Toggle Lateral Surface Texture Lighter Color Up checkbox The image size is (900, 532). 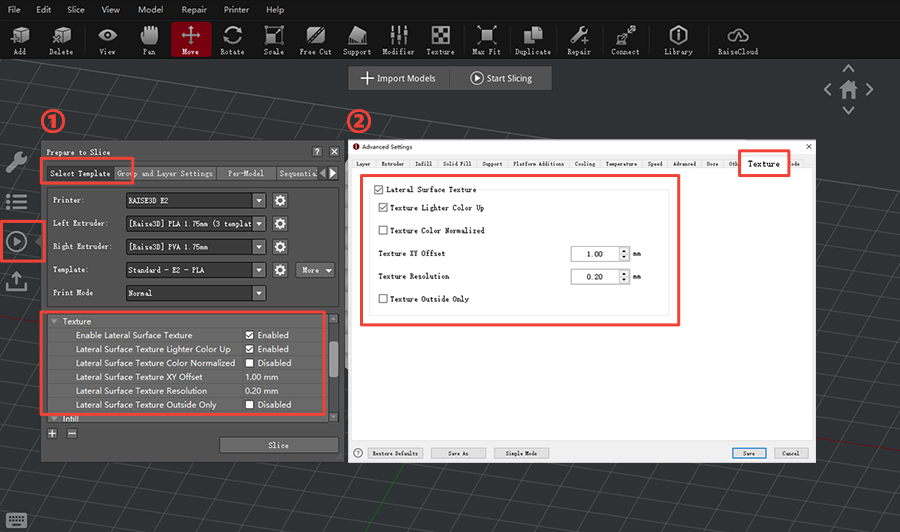pyautogui.click(x=250, y=349)
